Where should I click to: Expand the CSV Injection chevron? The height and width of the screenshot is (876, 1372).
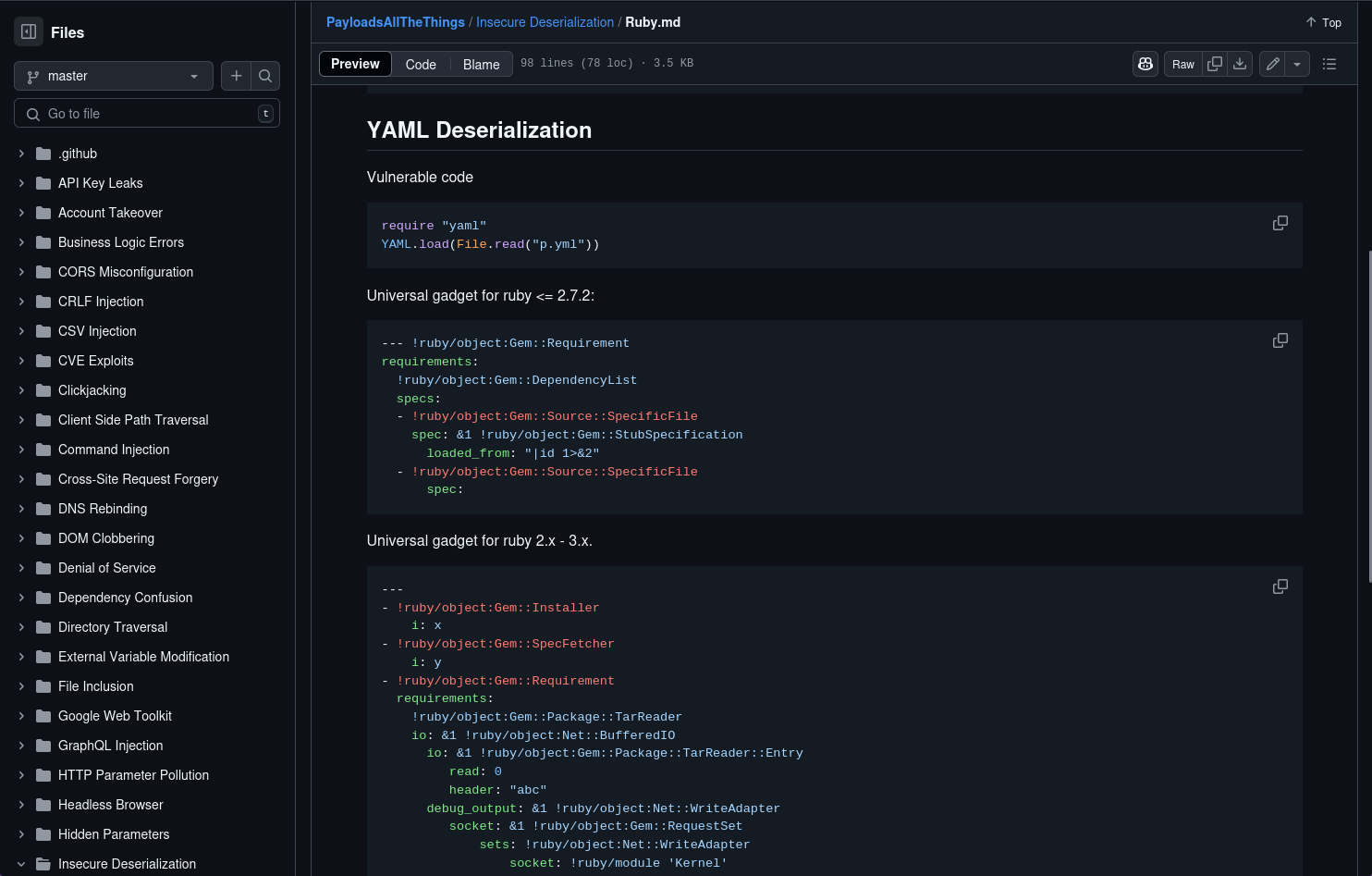click(x=21, y=331)
